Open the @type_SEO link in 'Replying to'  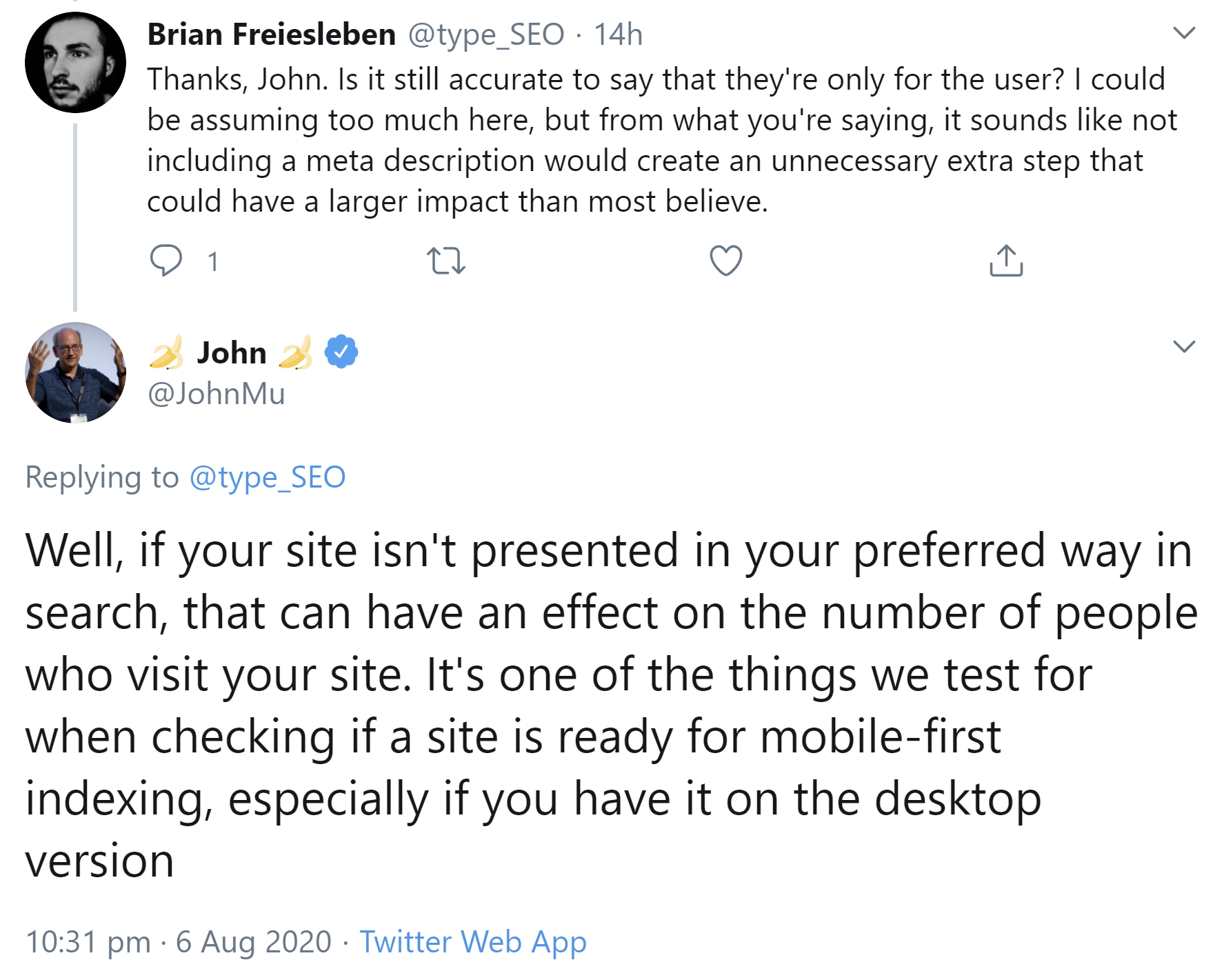[x=268, y=476]
